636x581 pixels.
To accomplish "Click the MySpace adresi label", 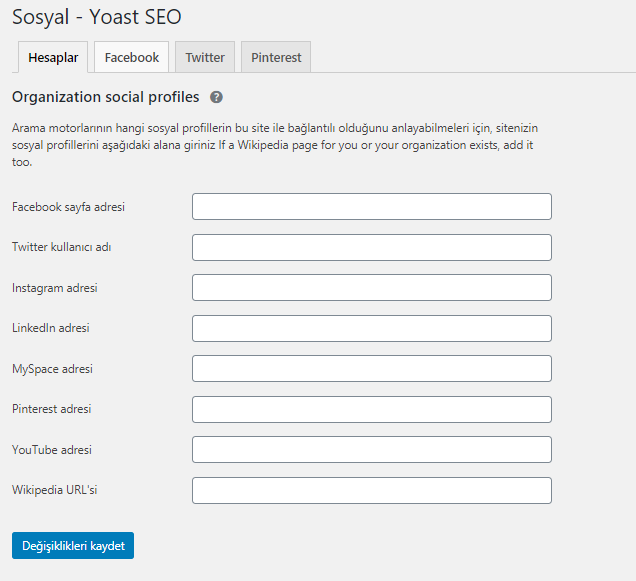I will tap(52, 369).
